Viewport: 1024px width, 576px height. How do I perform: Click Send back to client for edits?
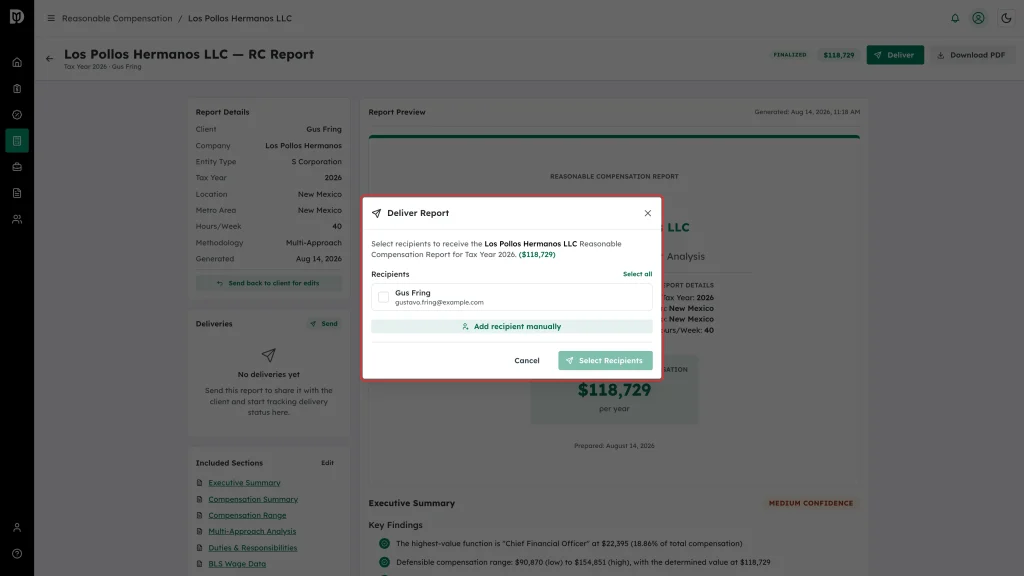(x=268, y=283)
